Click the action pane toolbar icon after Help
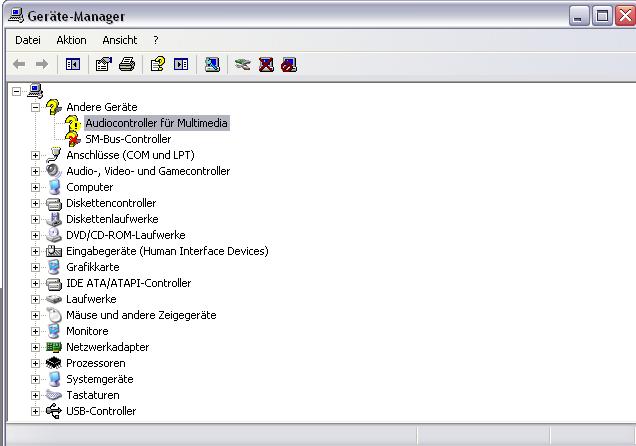 tap(181, 64)
